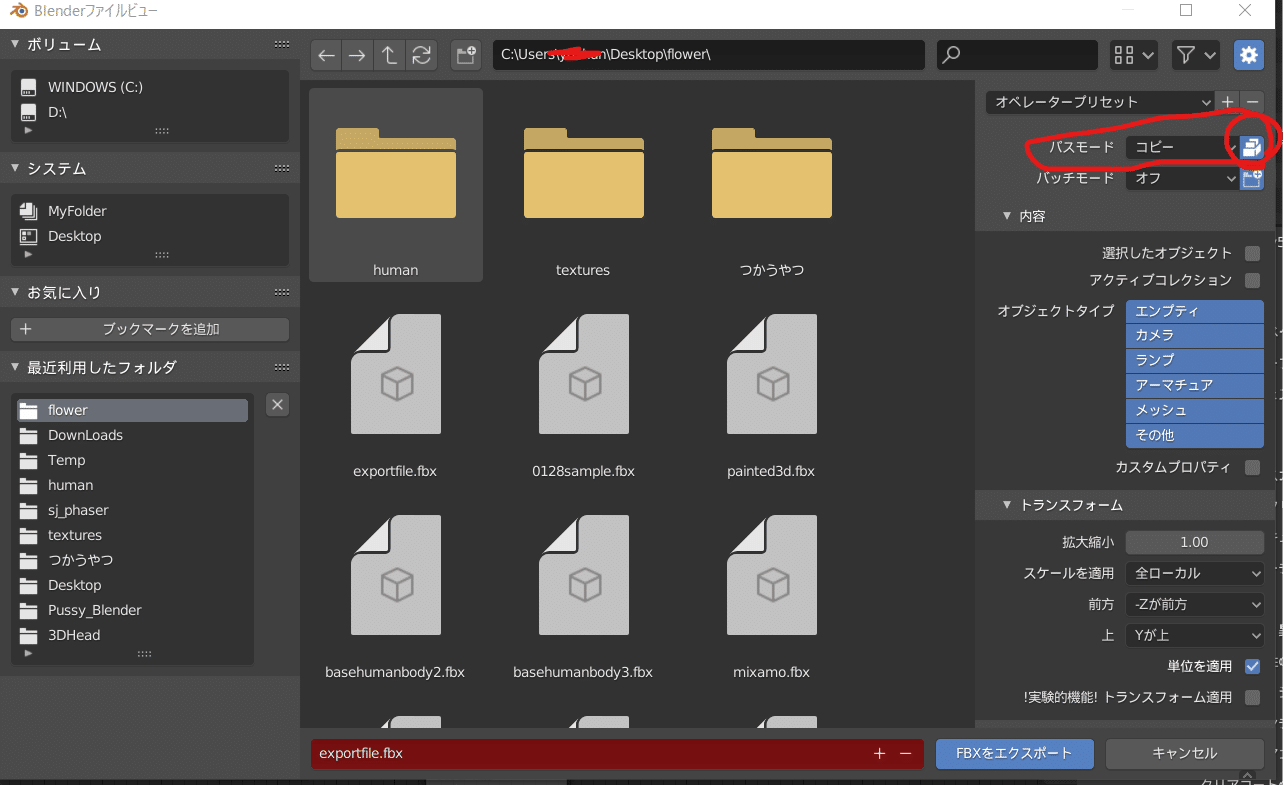Increment filename number with plus
1284x785 pixels.
pyautogui.click(x=880, y=753)
